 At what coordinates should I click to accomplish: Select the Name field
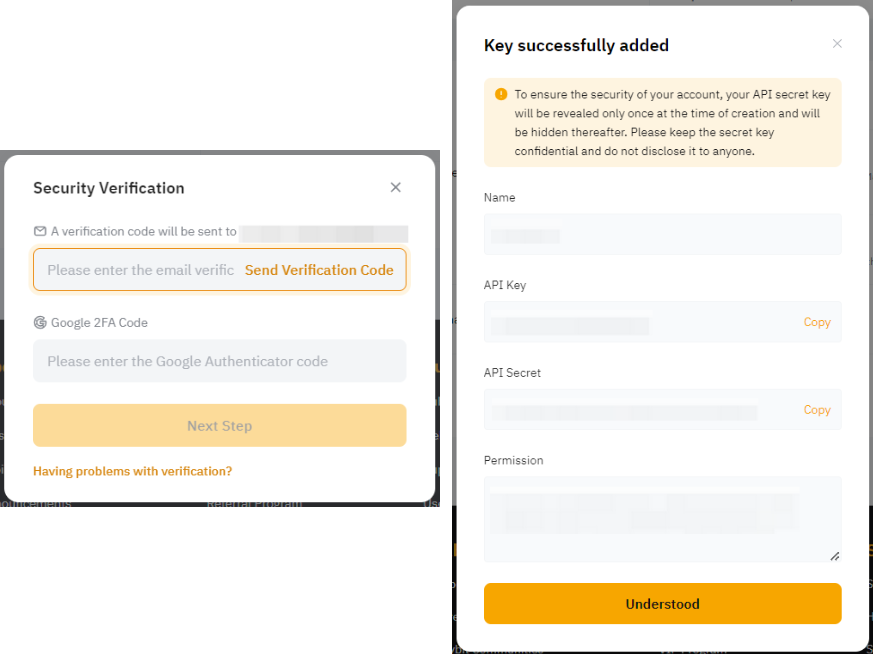point(662,235)
